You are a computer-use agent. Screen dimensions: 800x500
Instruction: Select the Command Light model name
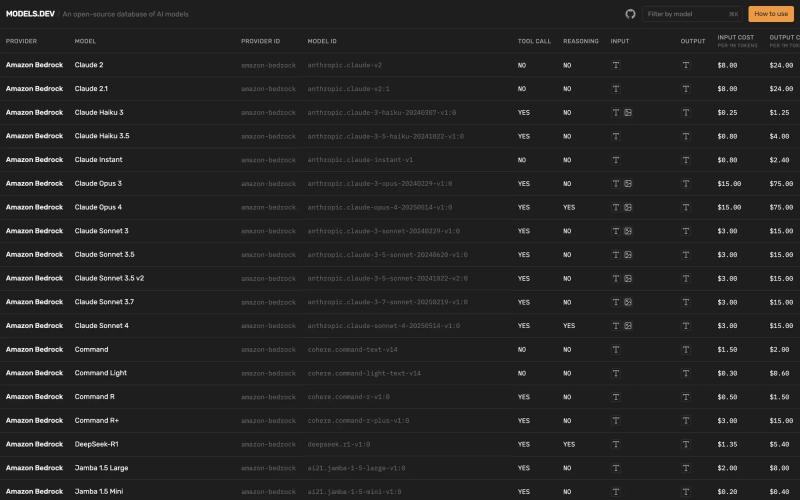point(101,373)
